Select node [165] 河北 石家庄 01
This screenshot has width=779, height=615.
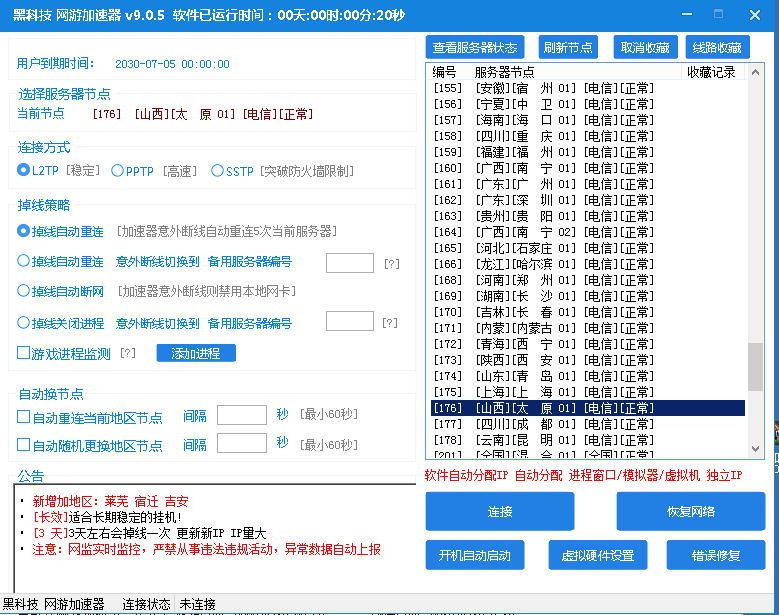(588, 248)
